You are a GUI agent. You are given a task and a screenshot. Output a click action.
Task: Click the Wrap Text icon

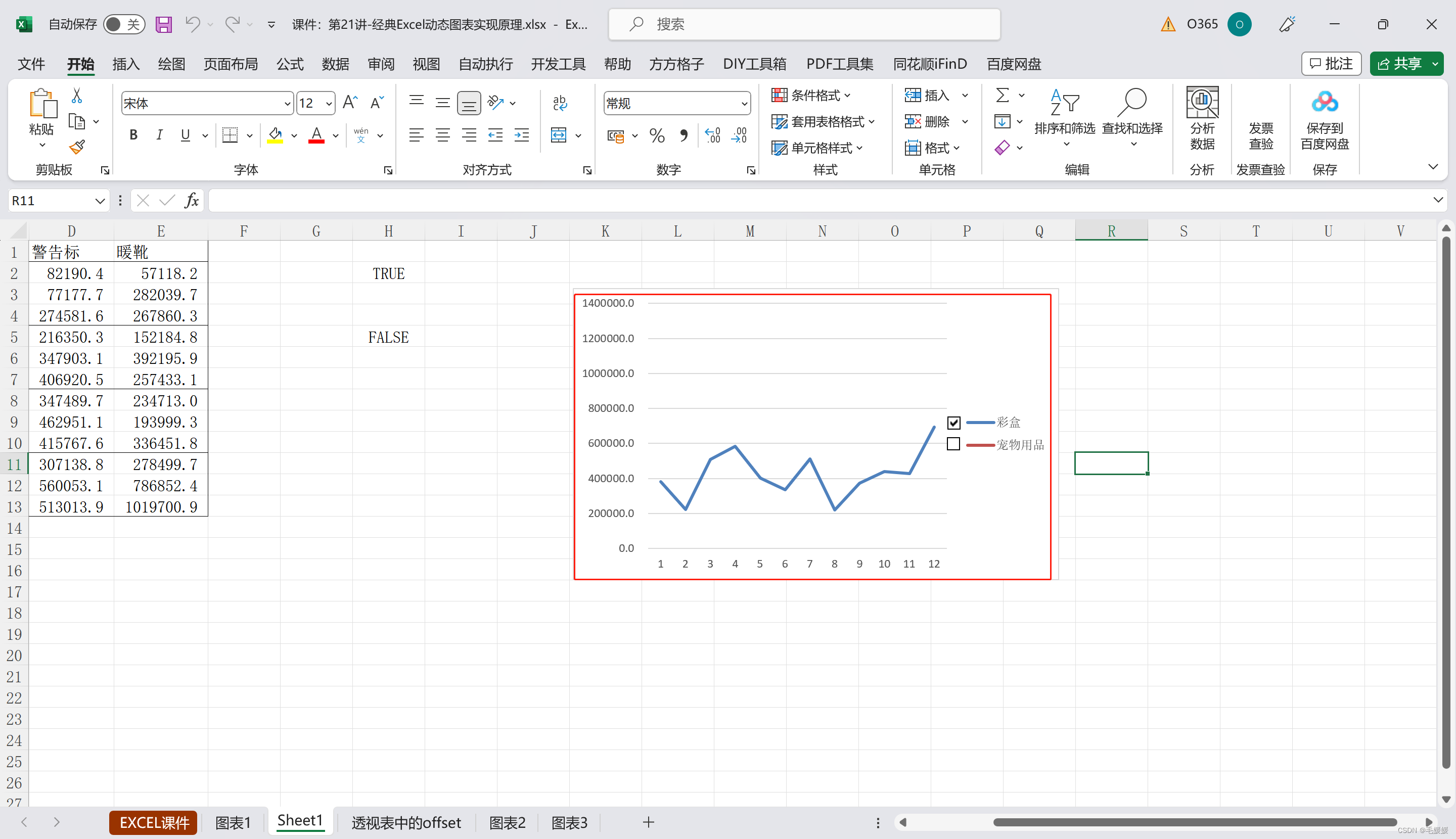pyautogui.click(x=559, y=103)
